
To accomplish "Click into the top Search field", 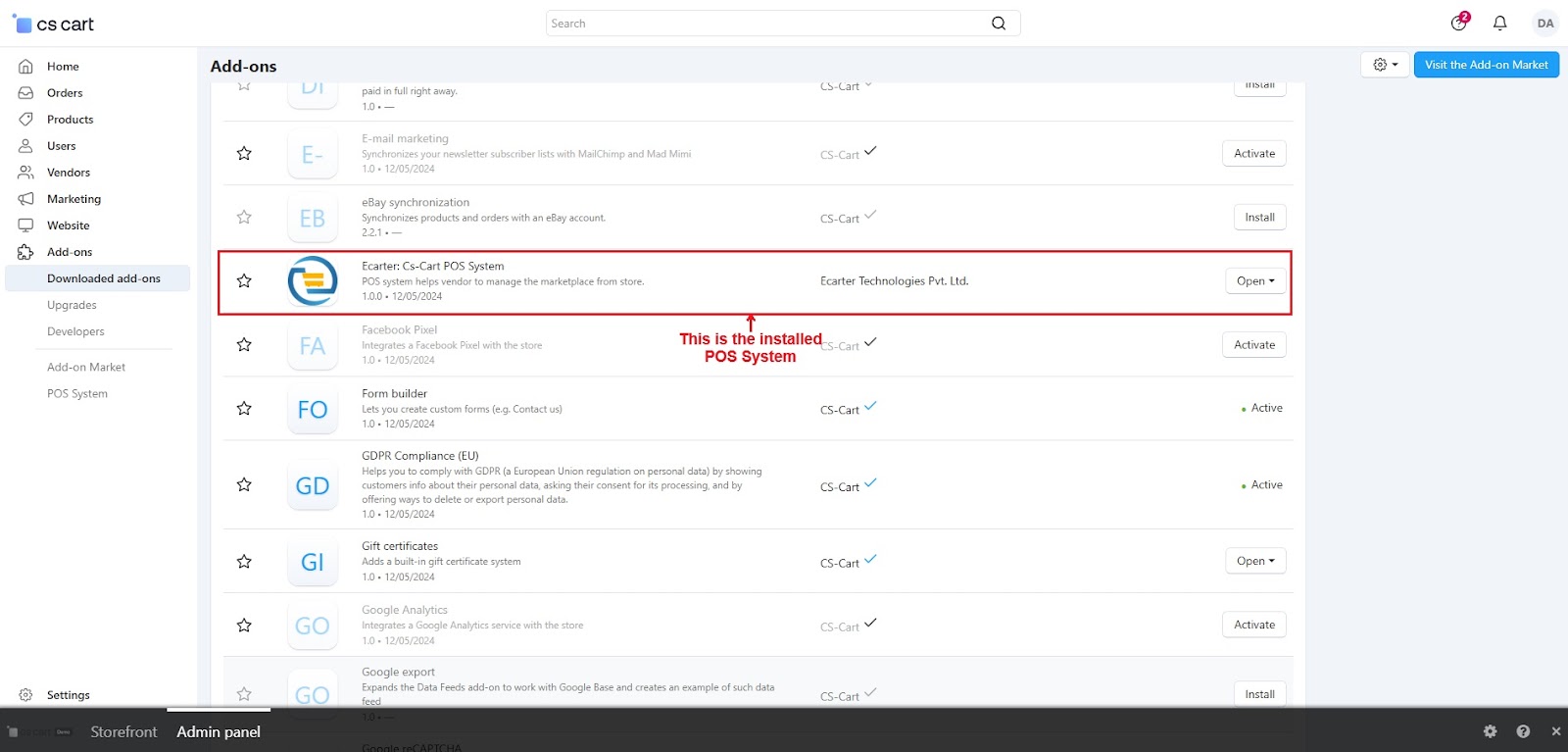I will [x=764, y=24].
